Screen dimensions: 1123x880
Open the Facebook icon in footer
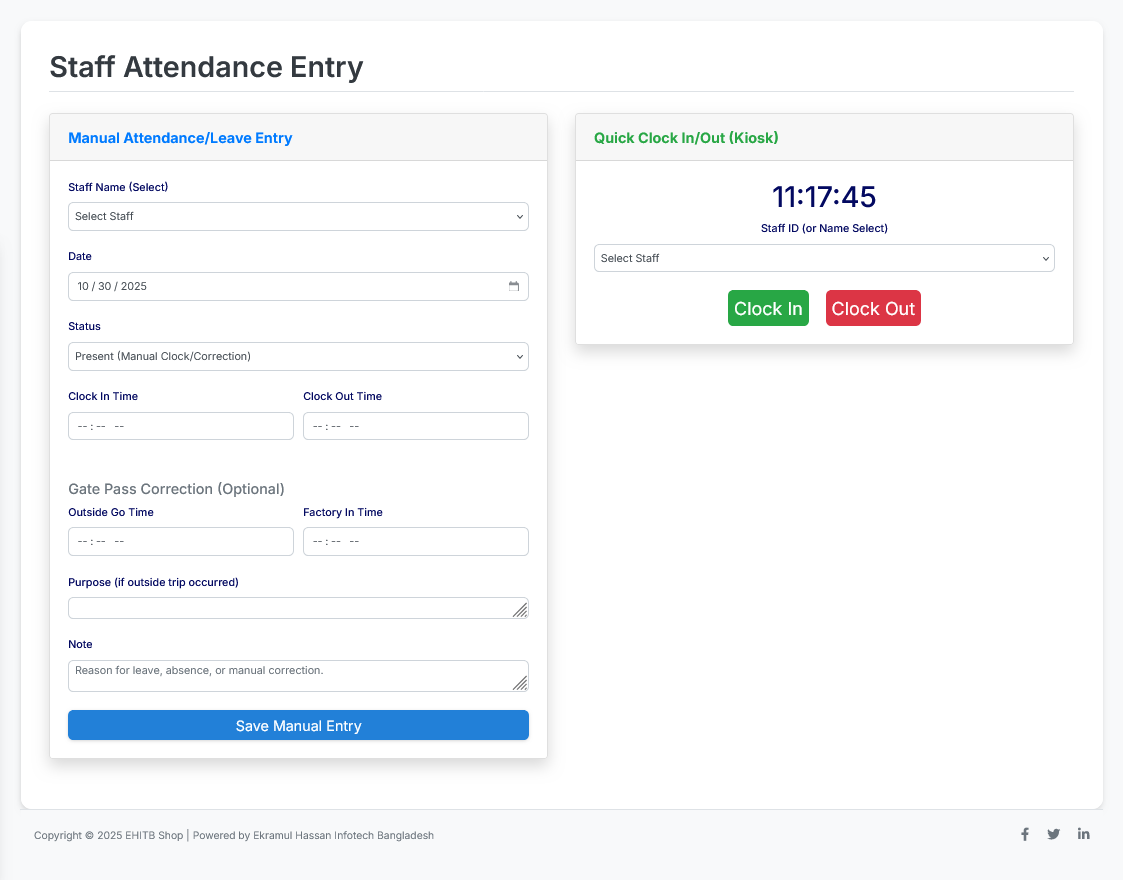pos(1025,835)
